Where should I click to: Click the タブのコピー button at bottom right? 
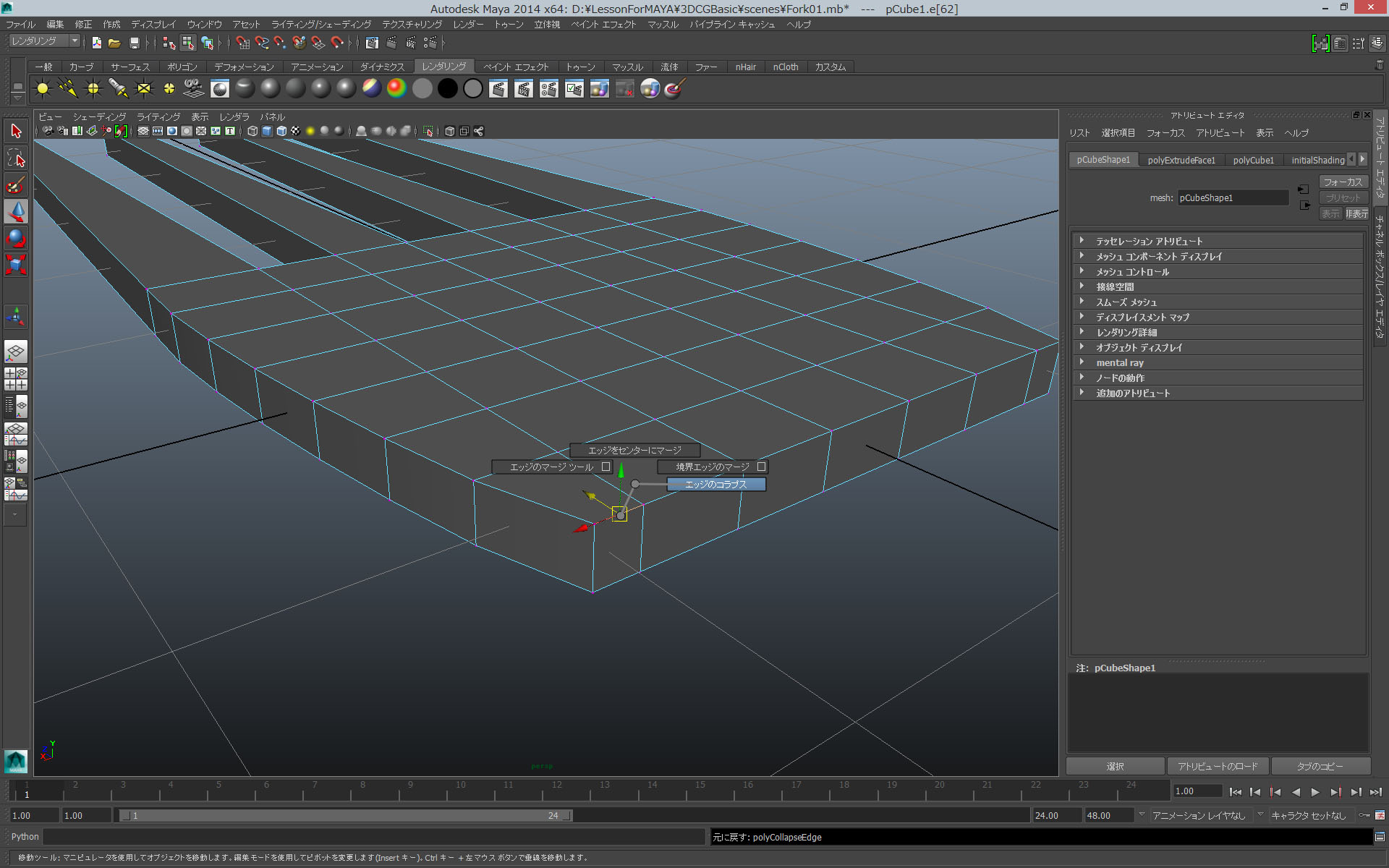pos(1320,765)
